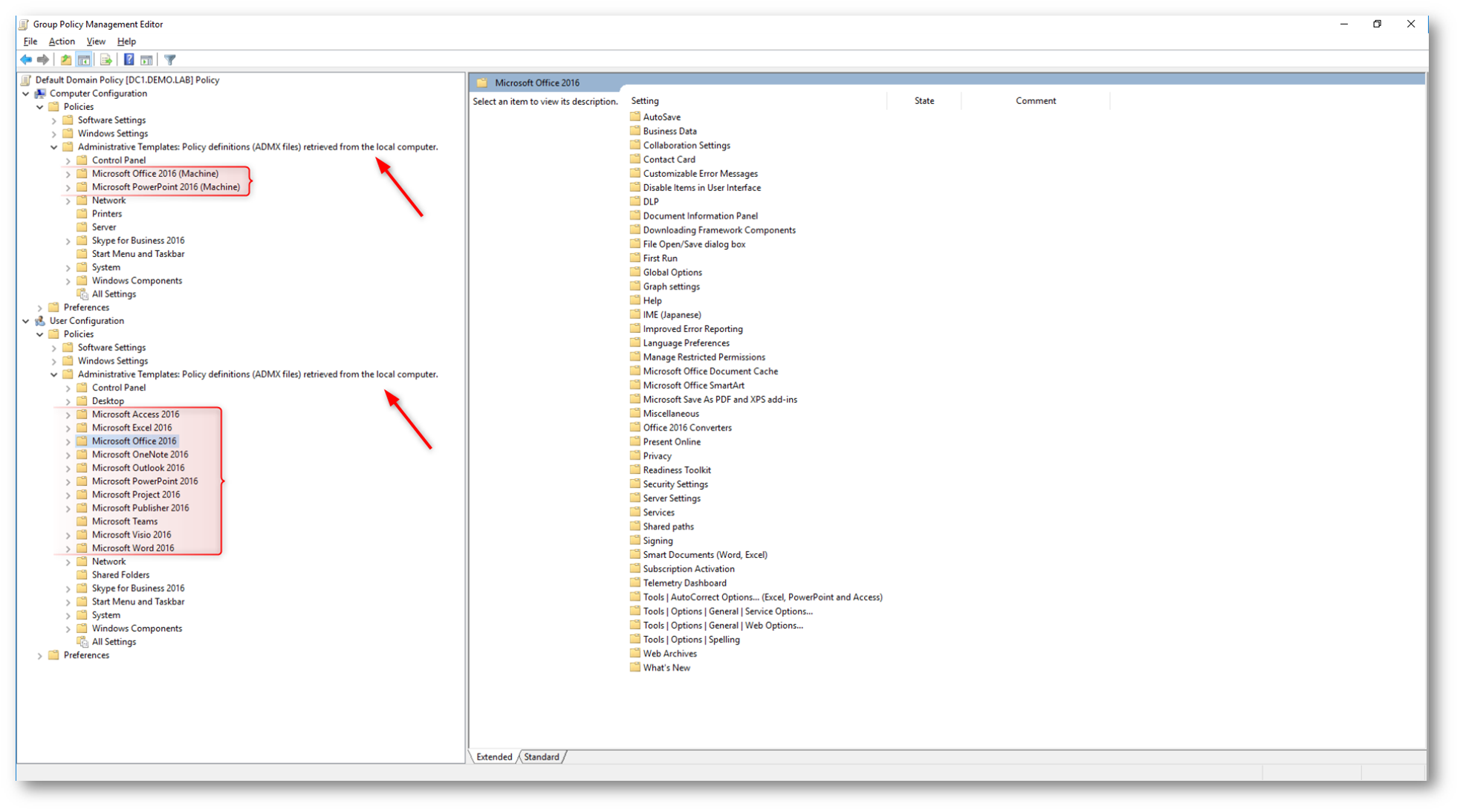Screen dimensions: 1460x812
Task: Click the Back arrow toolbar icon
Action: (26, 59)
